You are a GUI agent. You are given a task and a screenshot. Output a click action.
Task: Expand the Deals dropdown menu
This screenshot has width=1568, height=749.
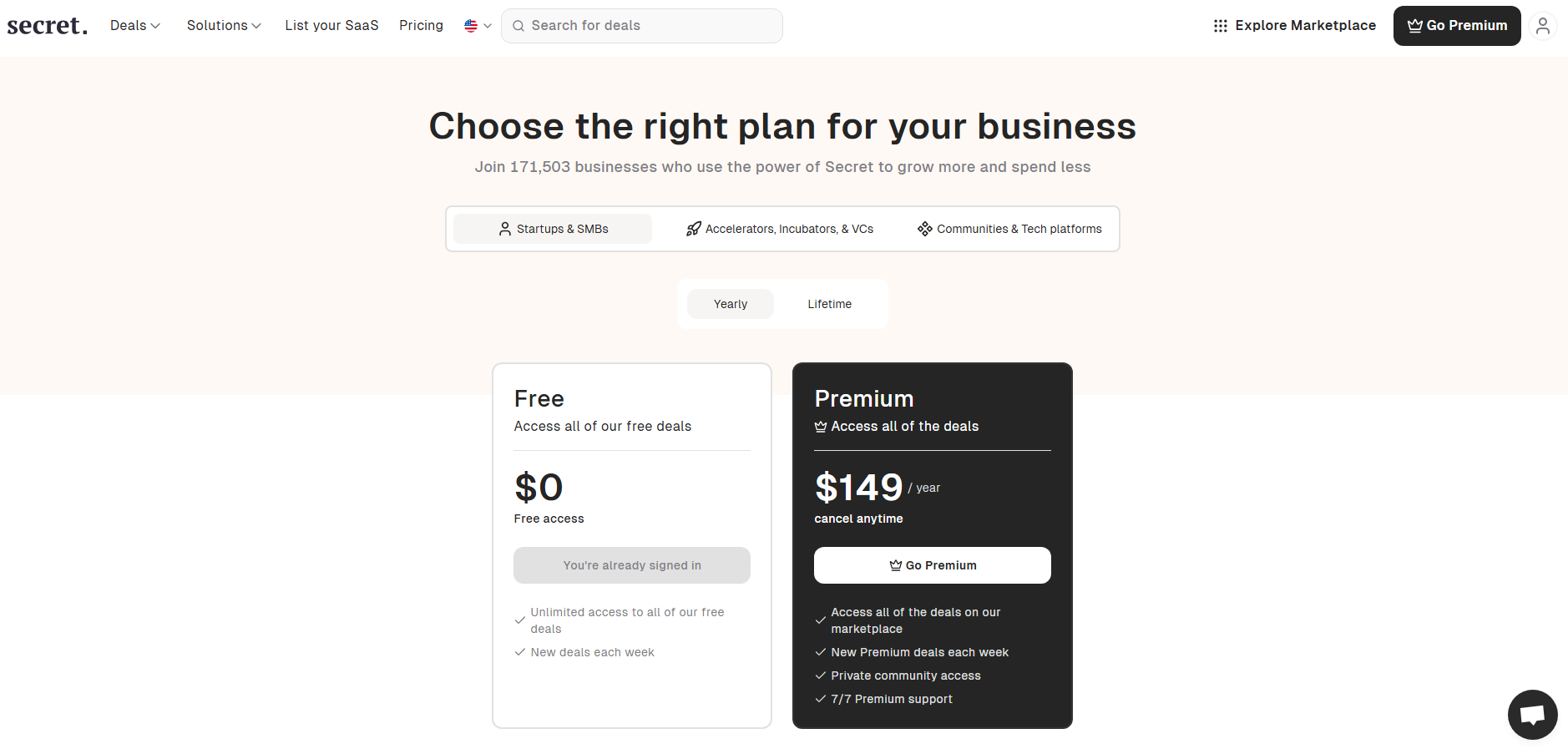pyautogui.click(x=134, y=26)
